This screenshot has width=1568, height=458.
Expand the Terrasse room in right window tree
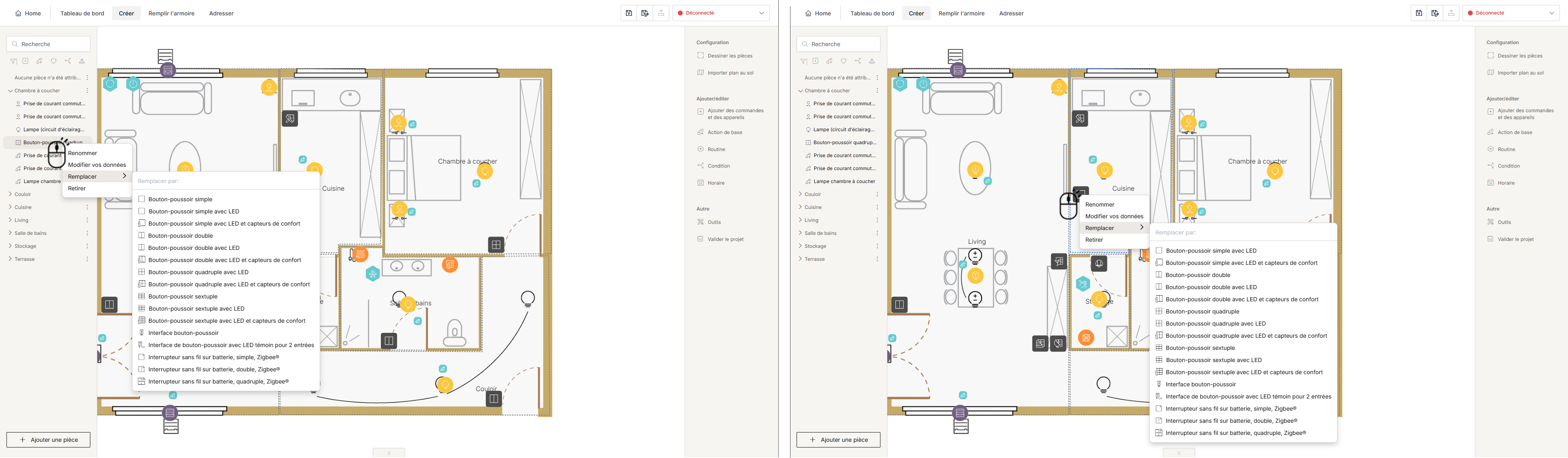(801, 258)
